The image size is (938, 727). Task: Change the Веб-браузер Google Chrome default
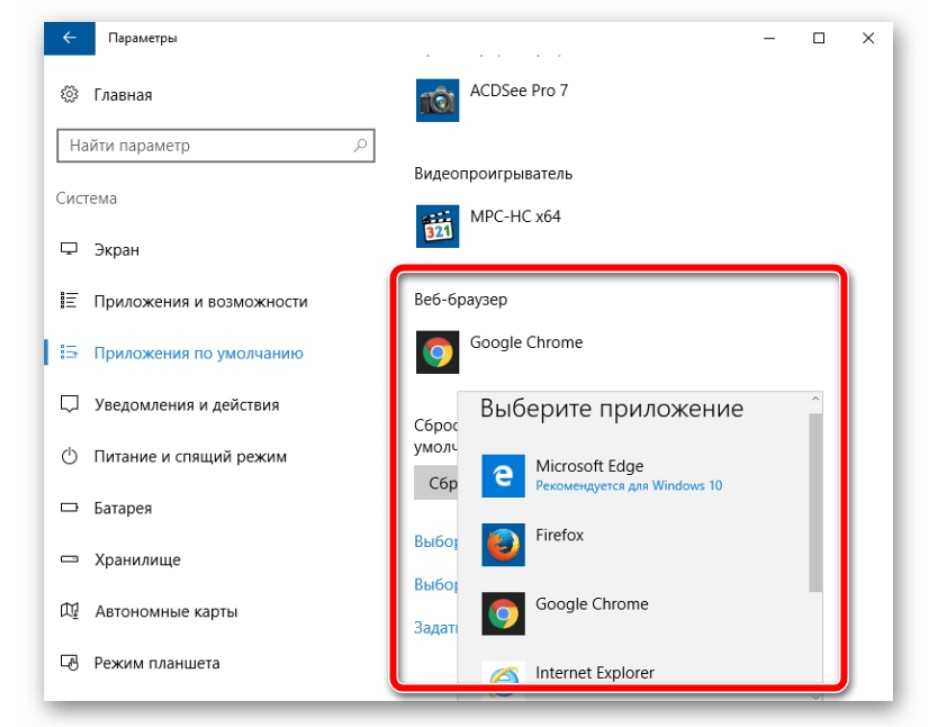pos(526,342)
